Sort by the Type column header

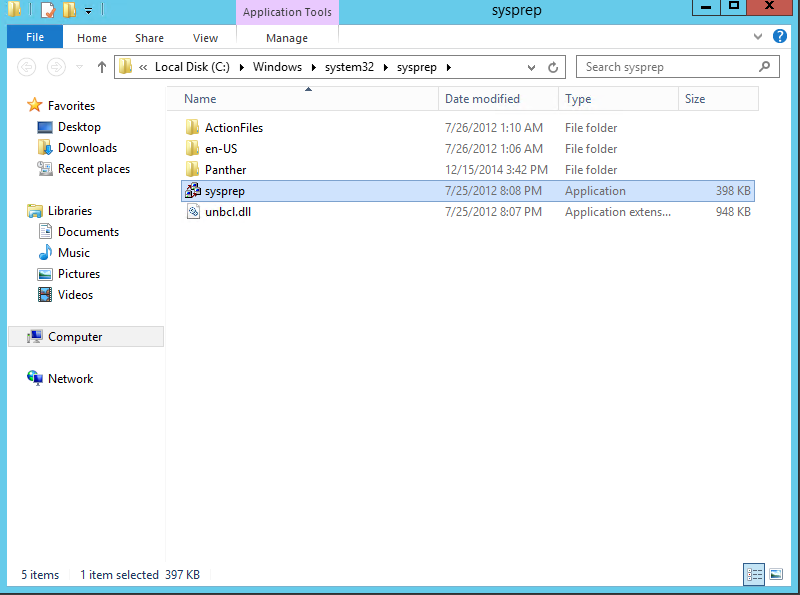tap(618, 98)
